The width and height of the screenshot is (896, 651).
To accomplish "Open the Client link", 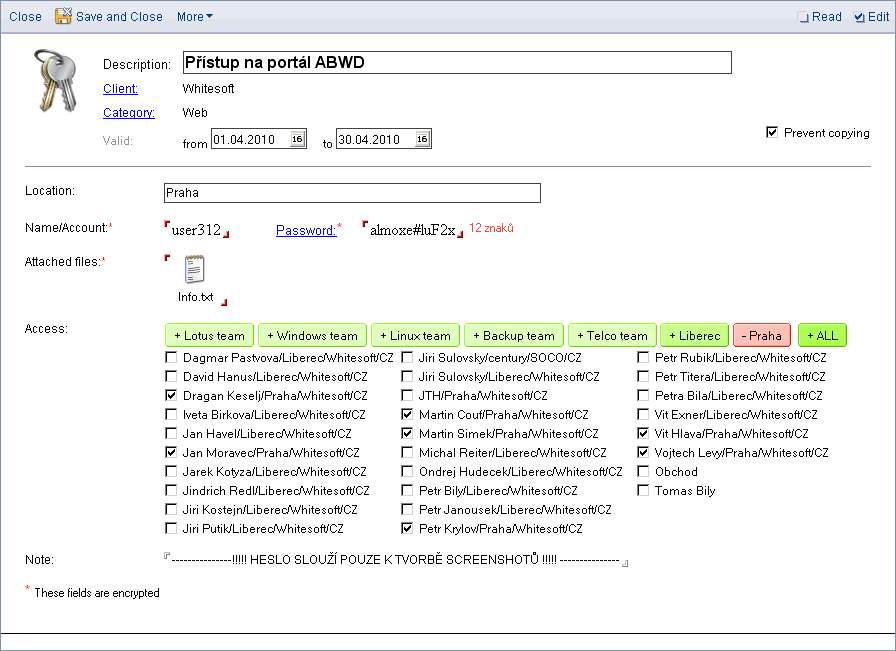I will click(x=120, y=89).
